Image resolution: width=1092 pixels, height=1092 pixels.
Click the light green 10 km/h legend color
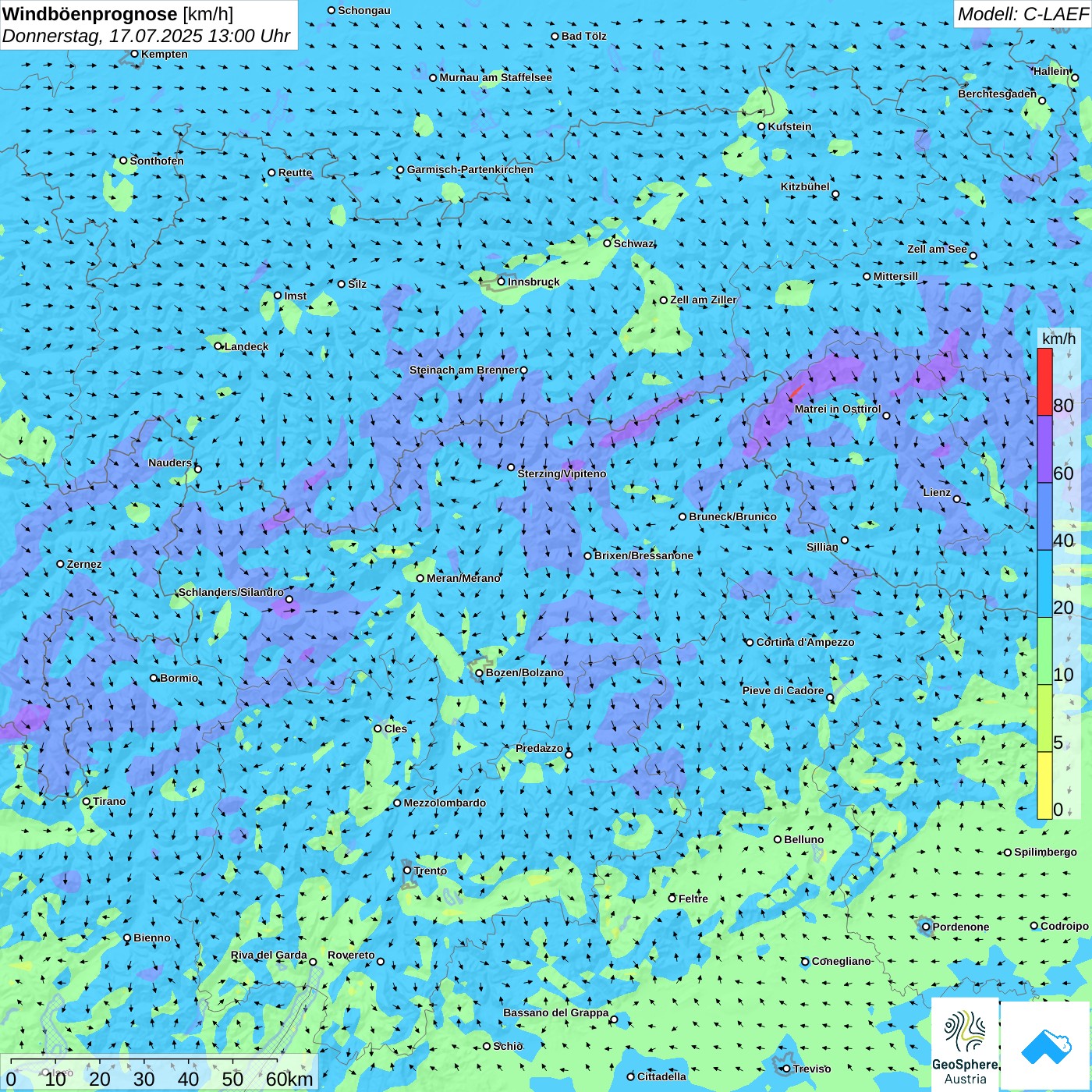click(x=1044, y=651)
